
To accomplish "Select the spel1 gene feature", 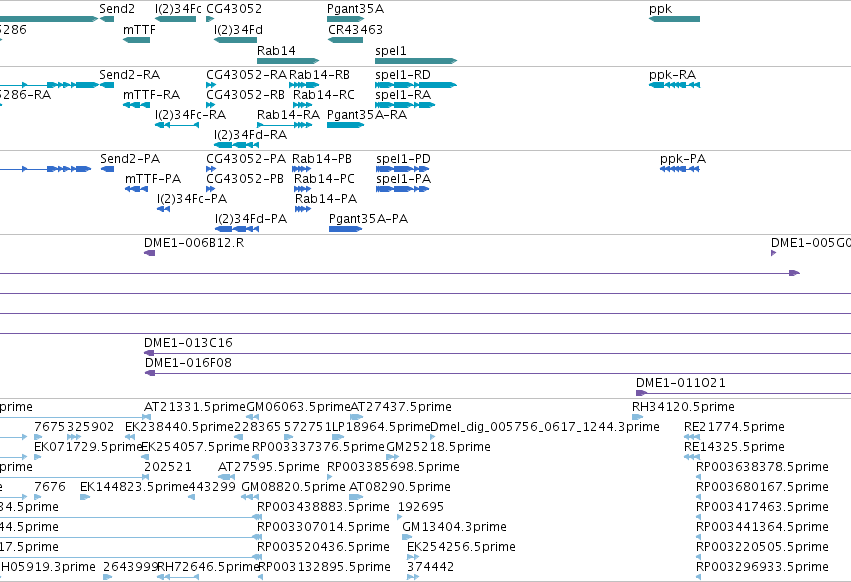I will tap(416, 61).
